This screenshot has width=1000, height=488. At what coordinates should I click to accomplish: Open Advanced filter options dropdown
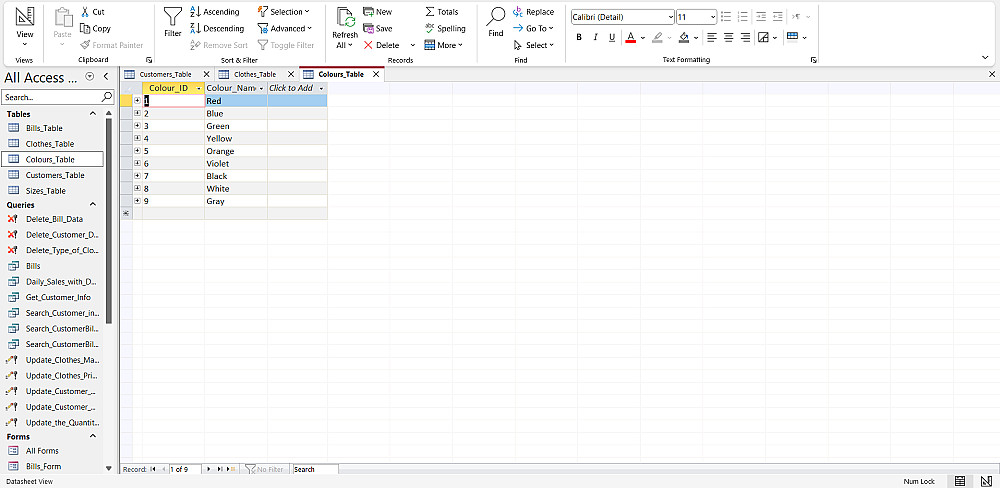coord(285,29)
